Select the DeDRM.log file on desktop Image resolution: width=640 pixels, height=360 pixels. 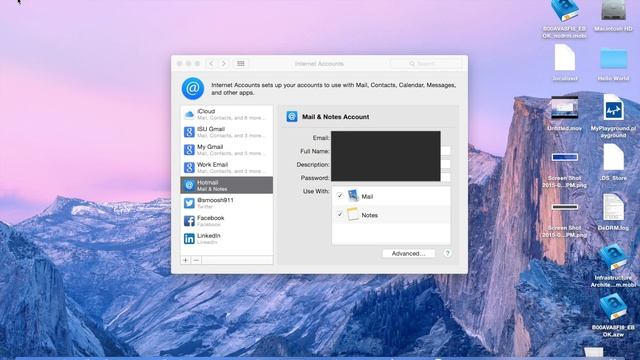pyautogui.click(x=613, y=212)
